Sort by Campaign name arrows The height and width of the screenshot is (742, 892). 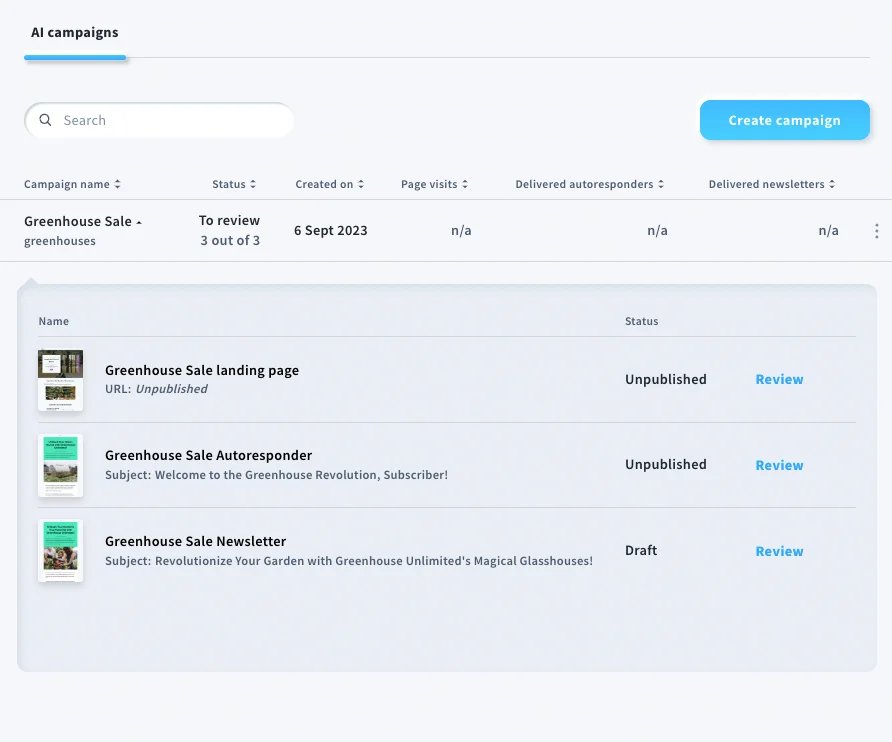[x=117, y=184]
